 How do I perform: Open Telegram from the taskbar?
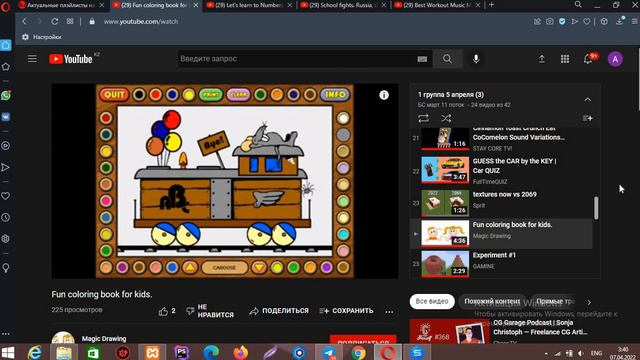point(329,352)
